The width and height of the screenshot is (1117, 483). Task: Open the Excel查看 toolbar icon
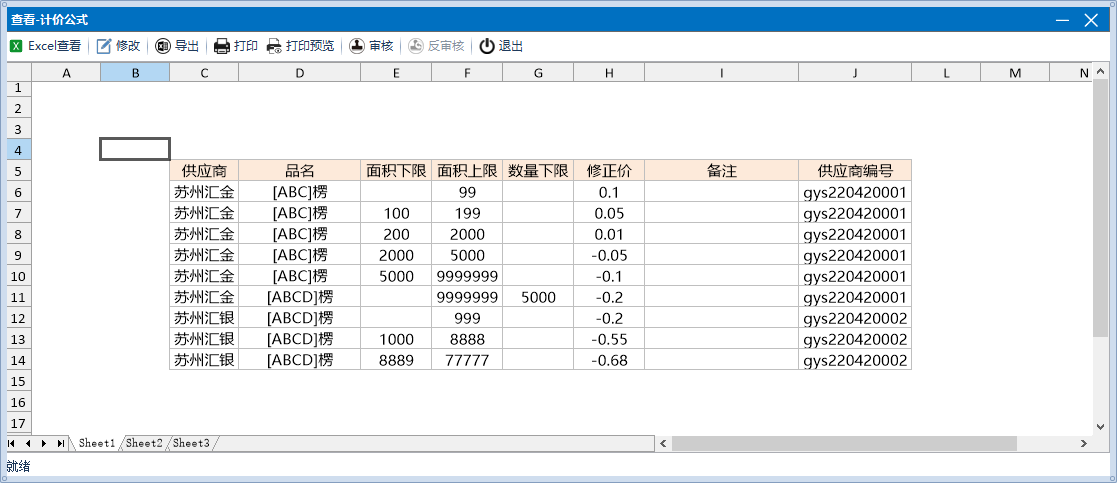16,46
